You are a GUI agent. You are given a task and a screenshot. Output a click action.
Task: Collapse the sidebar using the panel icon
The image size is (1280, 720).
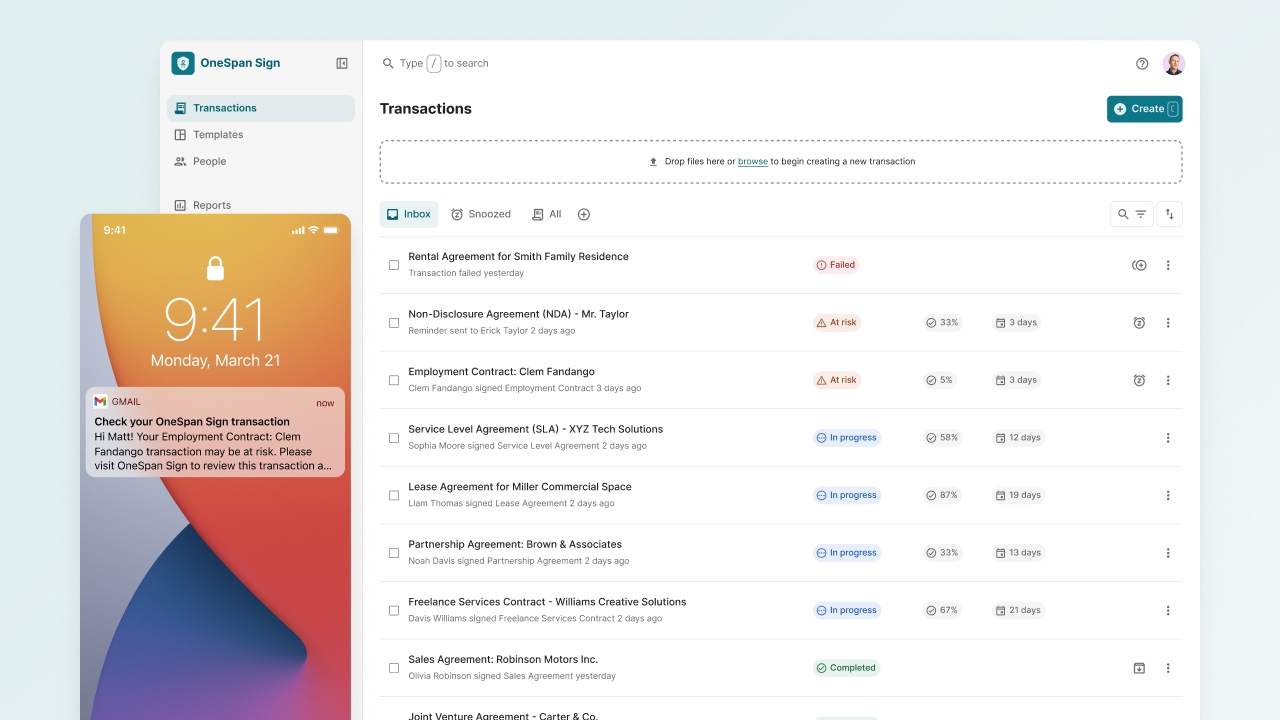342,62
